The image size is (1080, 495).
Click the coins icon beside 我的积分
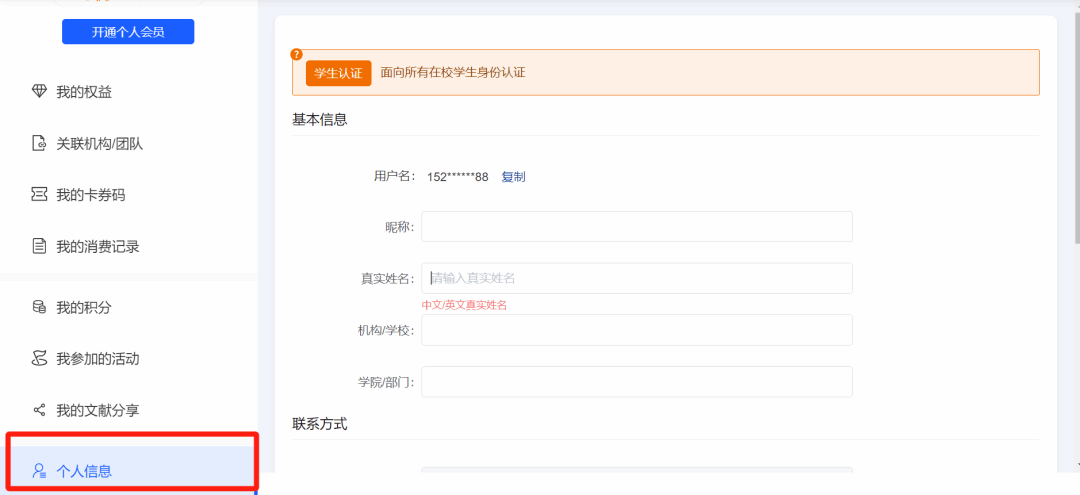click(39, 307)
